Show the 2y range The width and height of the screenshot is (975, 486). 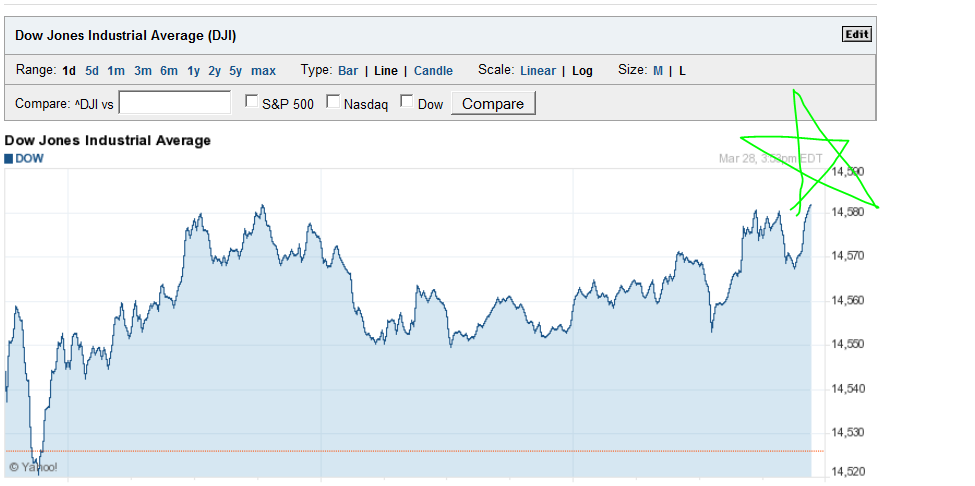click(x=215, y=71)
